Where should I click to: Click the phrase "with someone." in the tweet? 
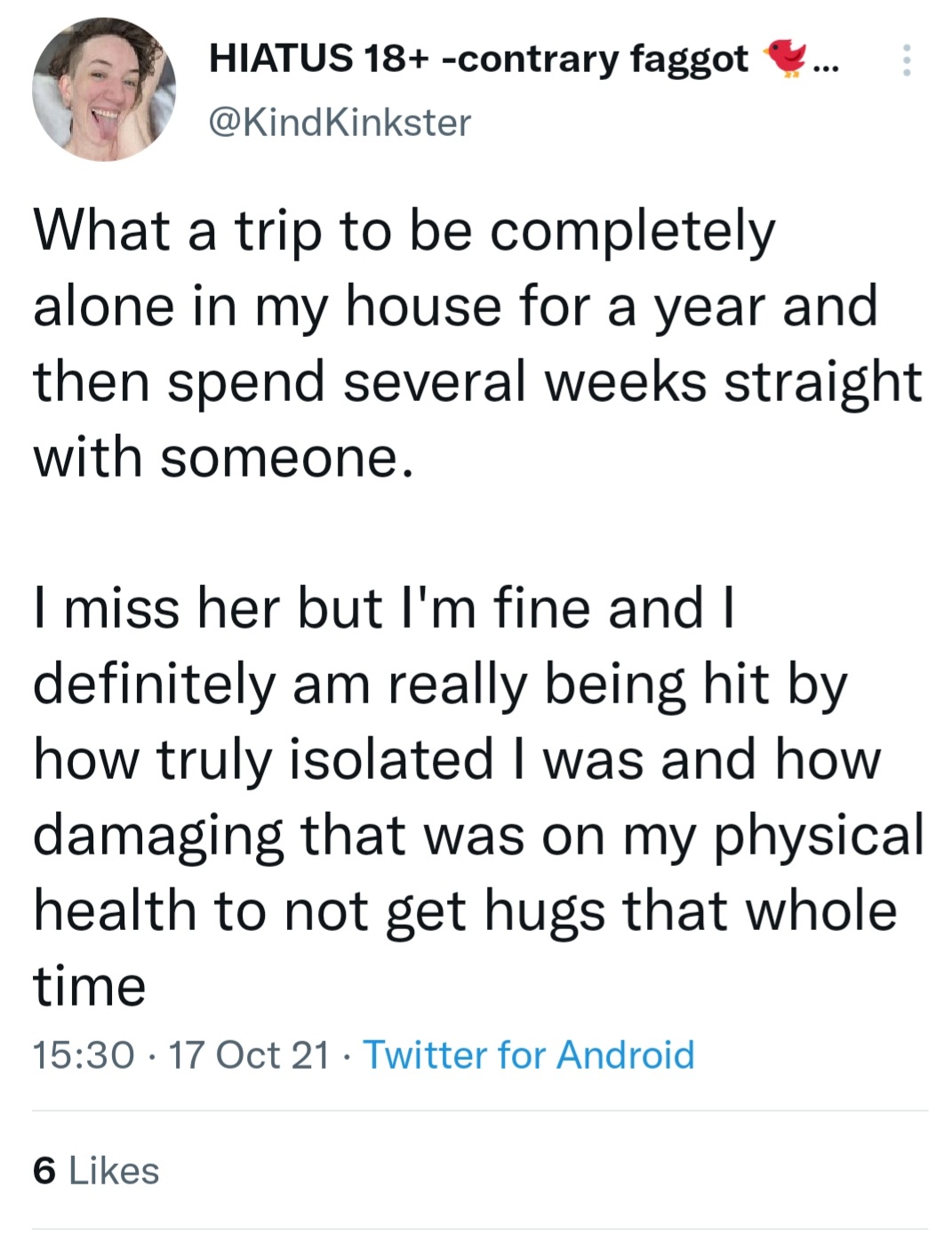[224, 458]
